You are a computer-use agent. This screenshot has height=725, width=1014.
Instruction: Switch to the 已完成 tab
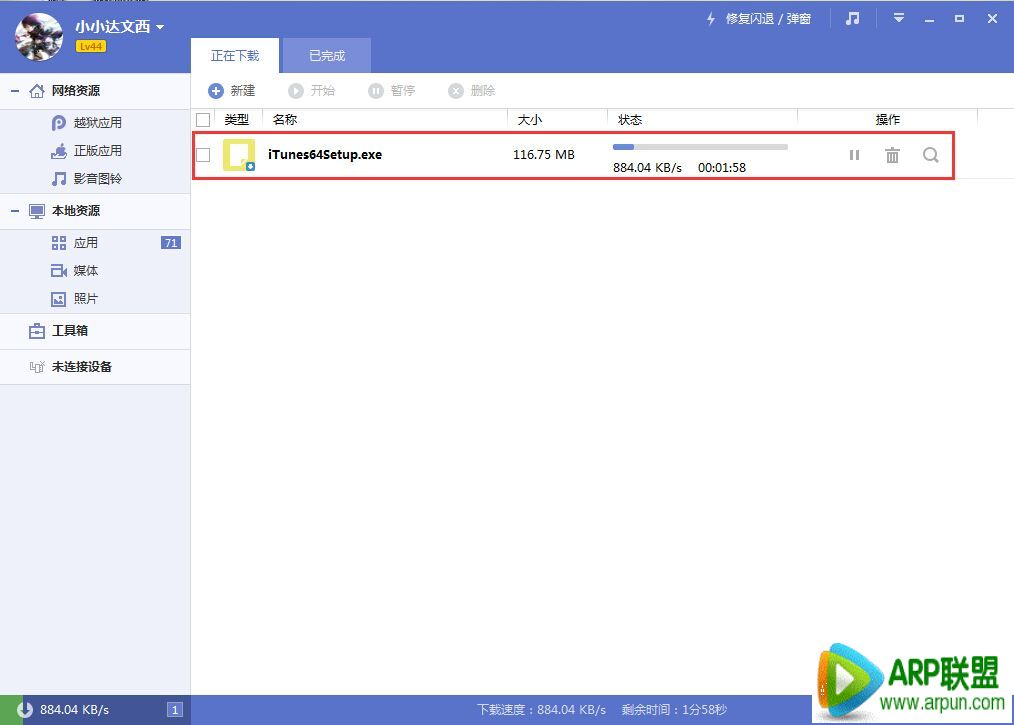tap(326, 55)
